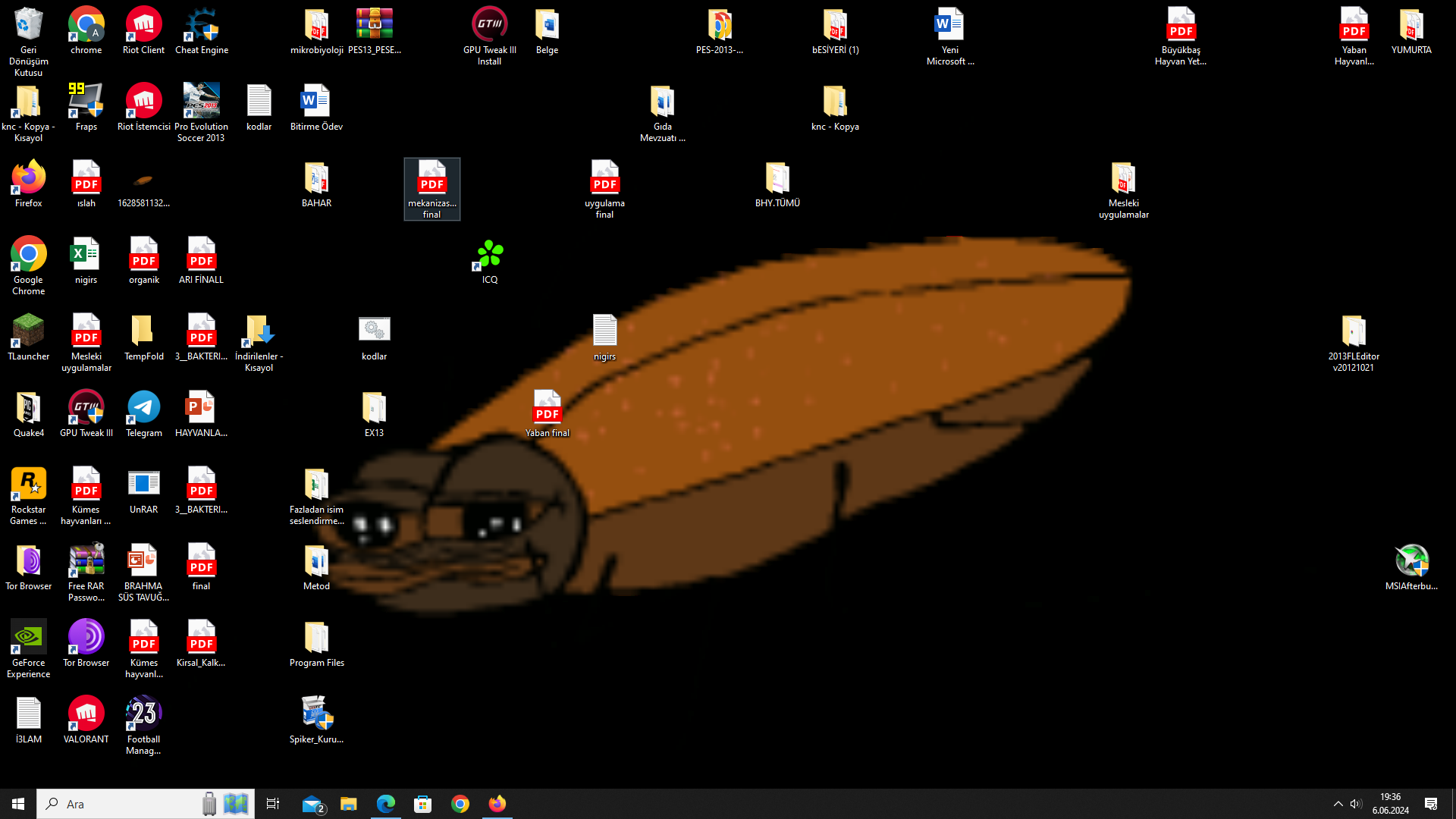
Task: Select the Büyükbaş Hayvan Yet... PDF
Action: point(1181,36)
